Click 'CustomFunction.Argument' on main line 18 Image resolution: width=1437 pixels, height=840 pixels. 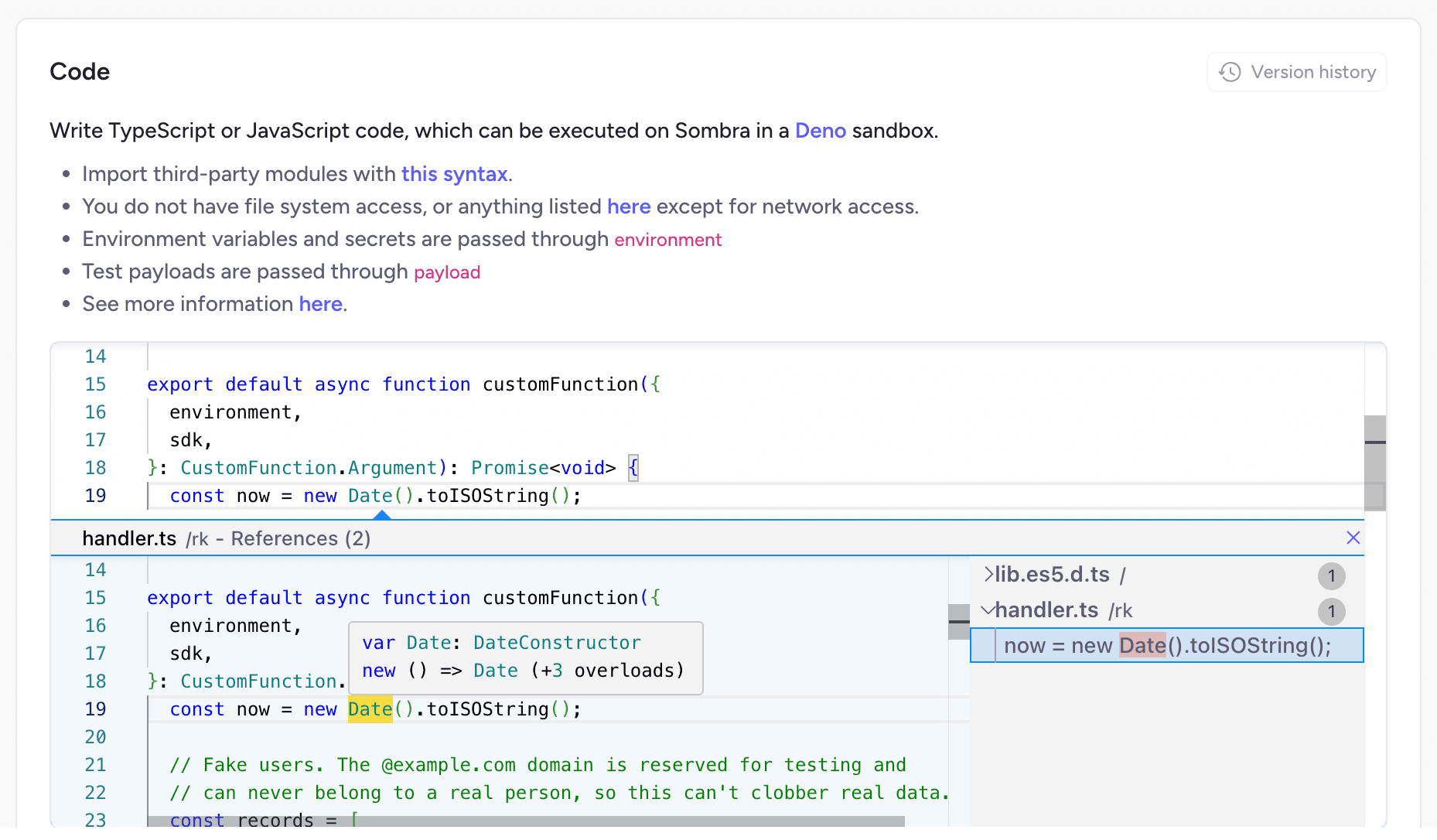pyautogui.click(x=309, y=468)
